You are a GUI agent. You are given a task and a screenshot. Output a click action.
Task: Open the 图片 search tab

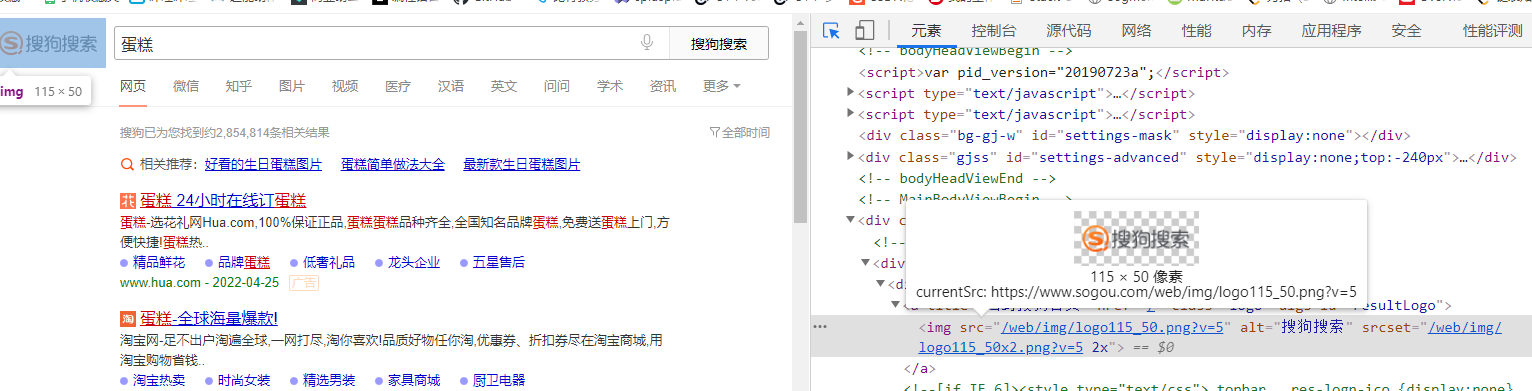coord(292,86)
